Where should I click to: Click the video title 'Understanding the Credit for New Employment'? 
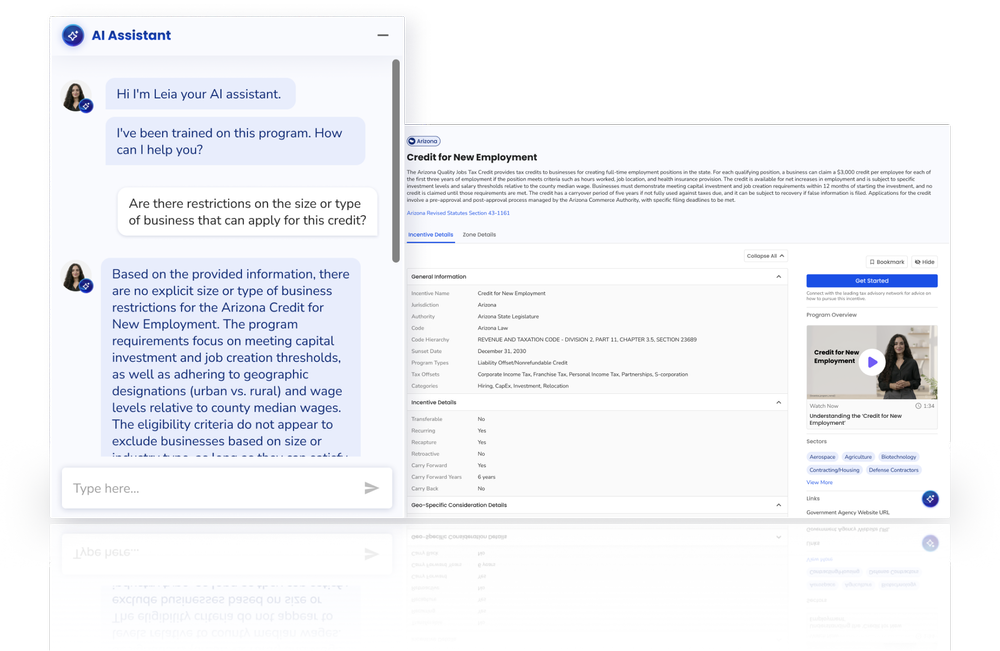tap(855, 419)
